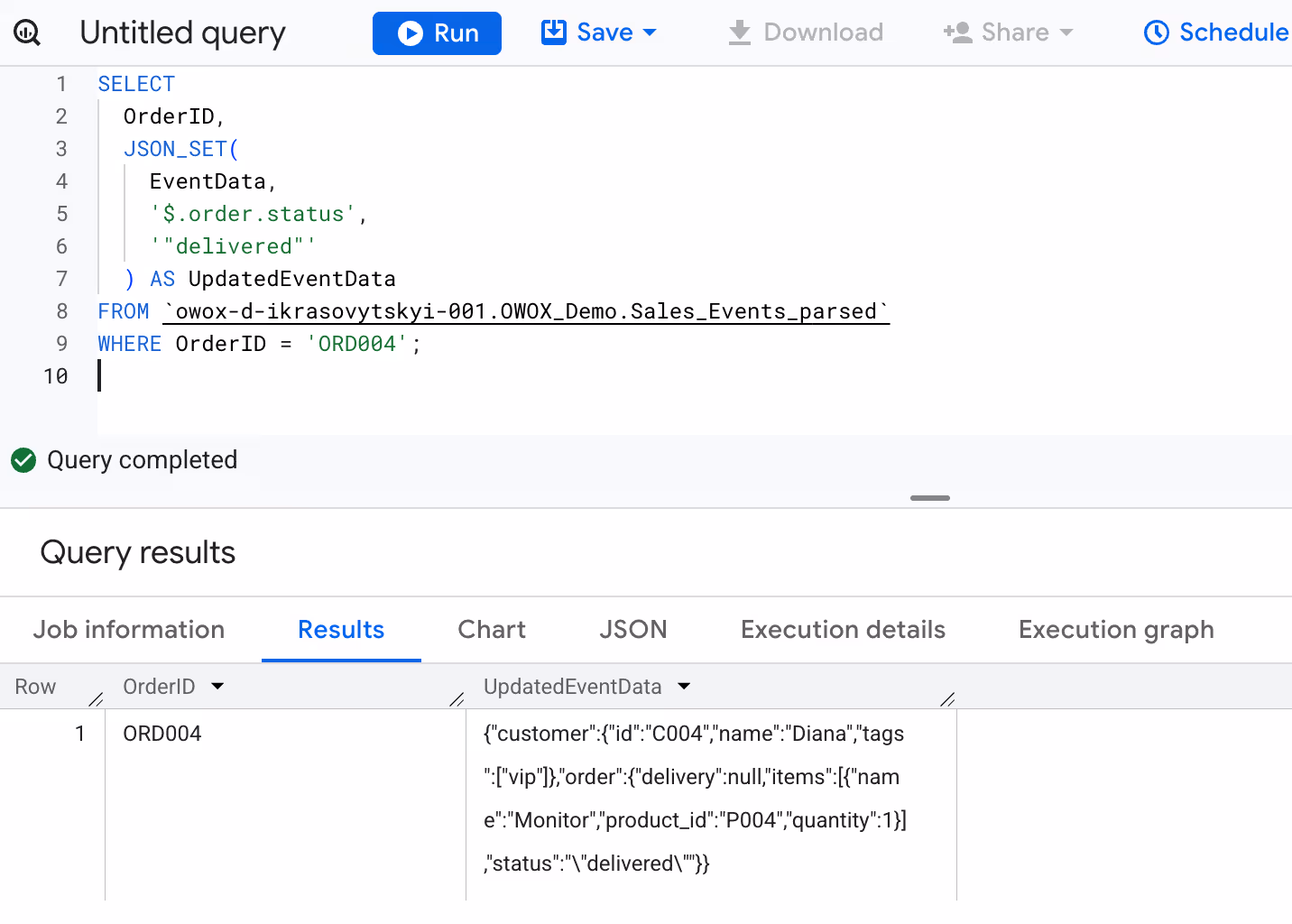Click the ORD004 result cell

(162, 734)
